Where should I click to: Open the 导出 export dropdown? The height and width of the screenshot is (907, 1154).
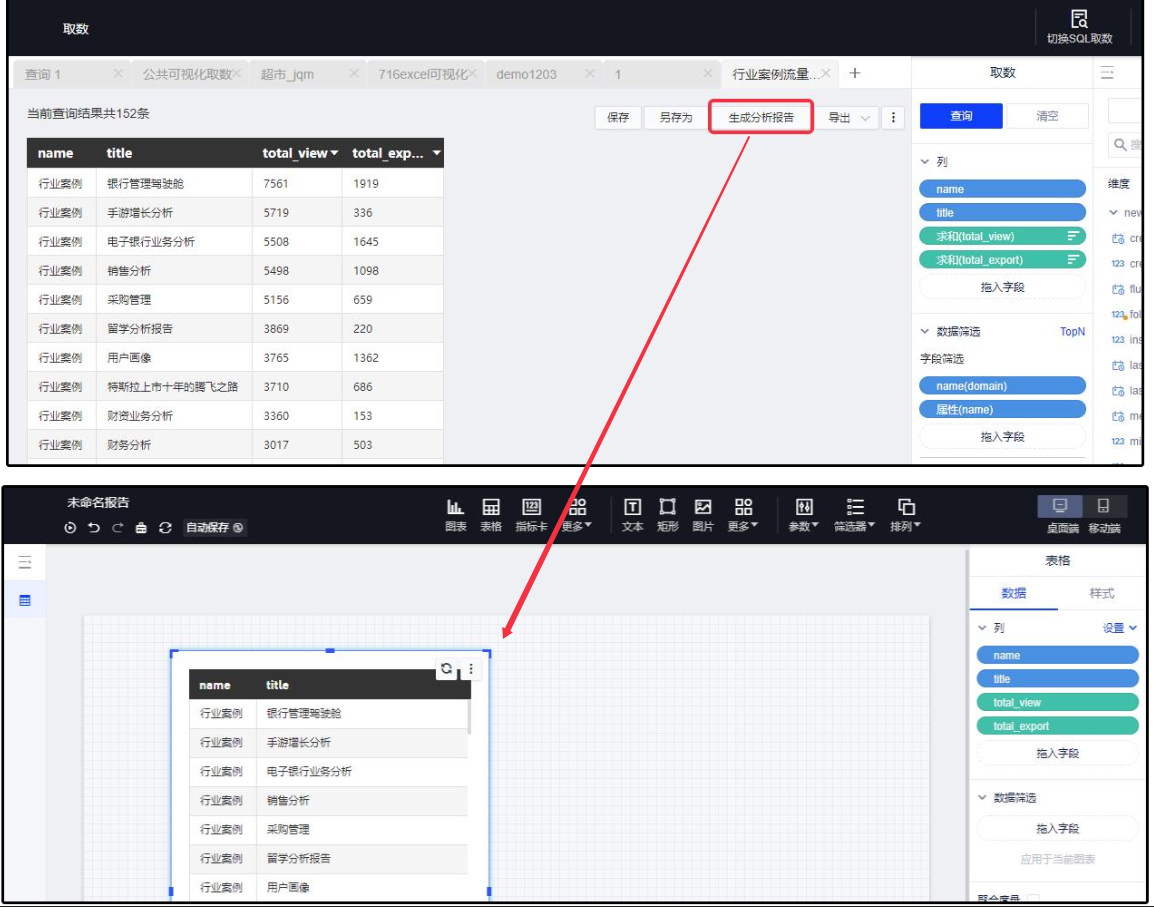(848, 118)
